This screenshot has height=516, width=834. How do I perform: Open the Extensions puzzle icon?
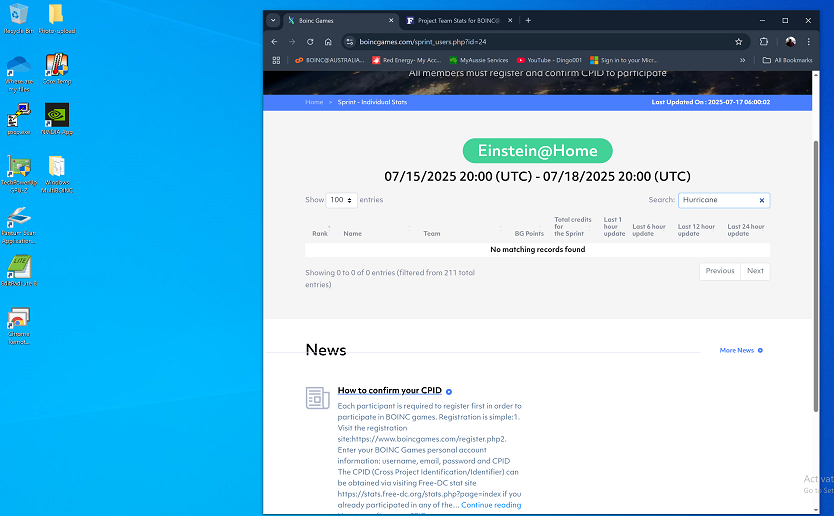(x=764, y=41)
